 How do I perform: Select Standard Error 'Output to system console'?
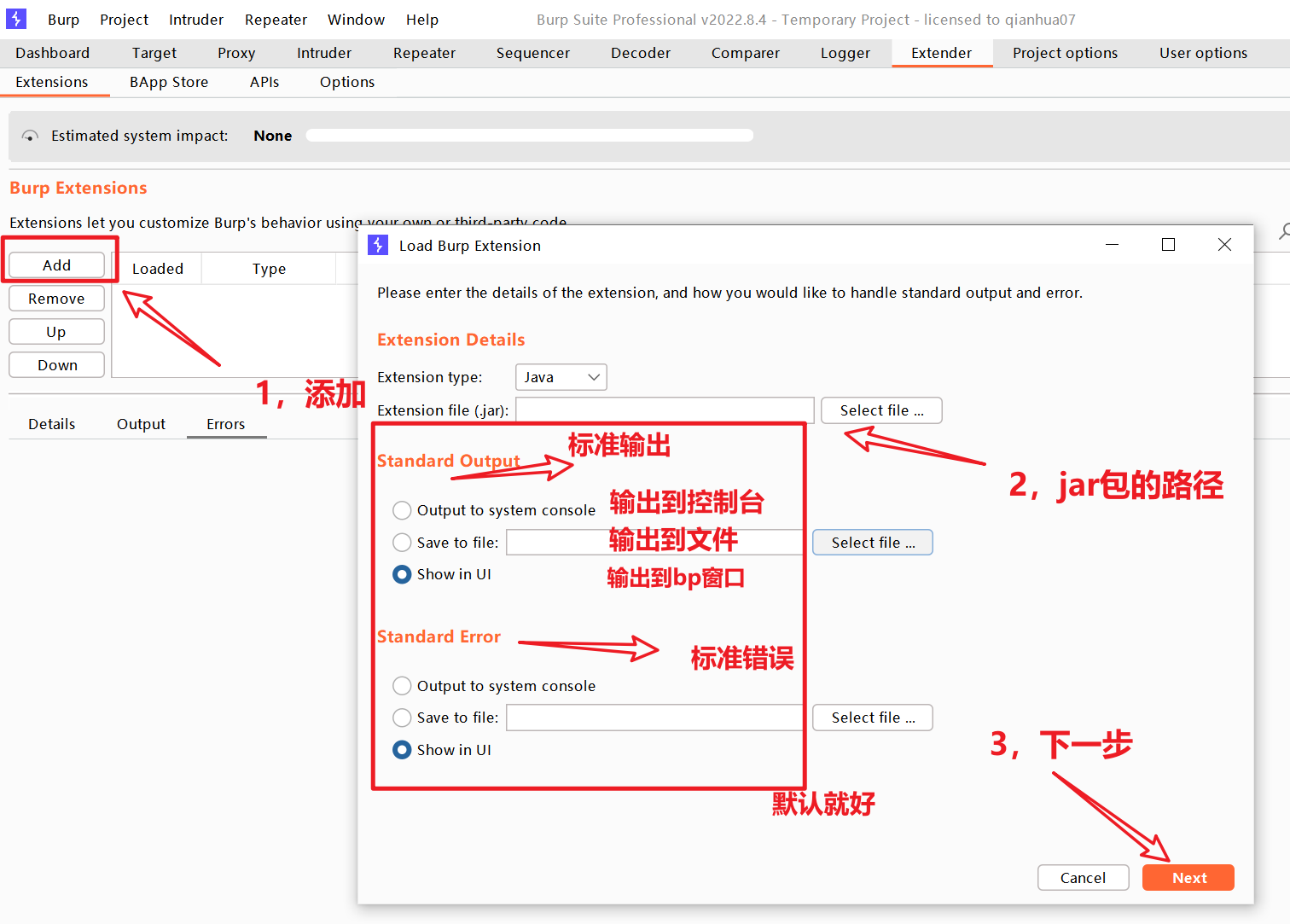click(x=402, y=686)
